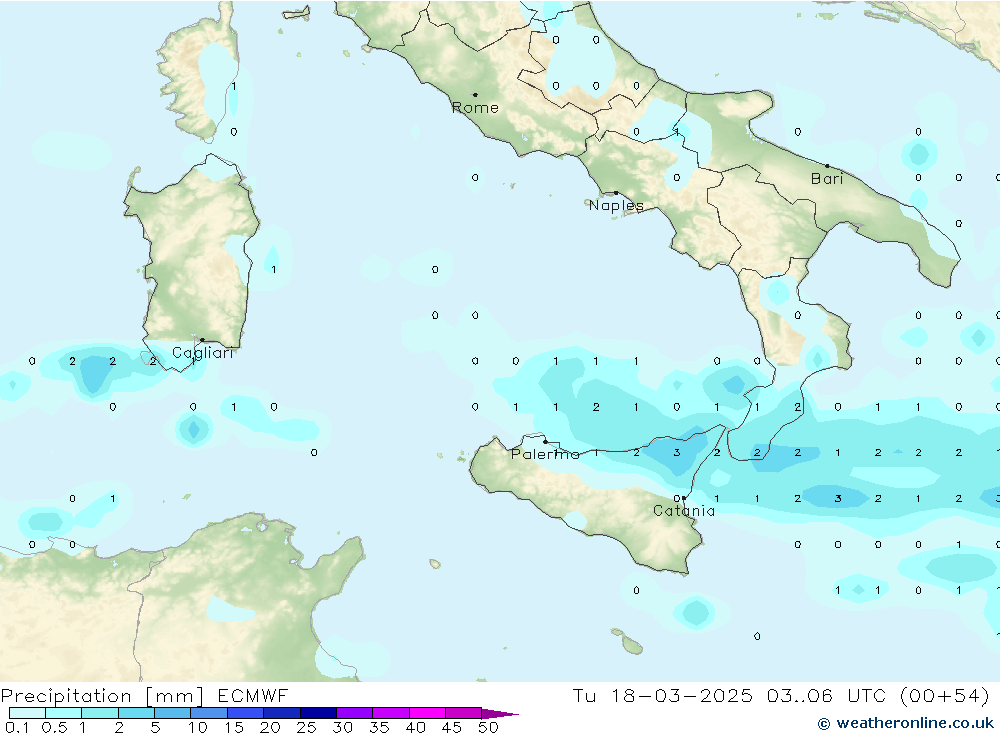Click the Cagliari location dot marker
The width and height of the screenshot is (1000, 733).
202,340
